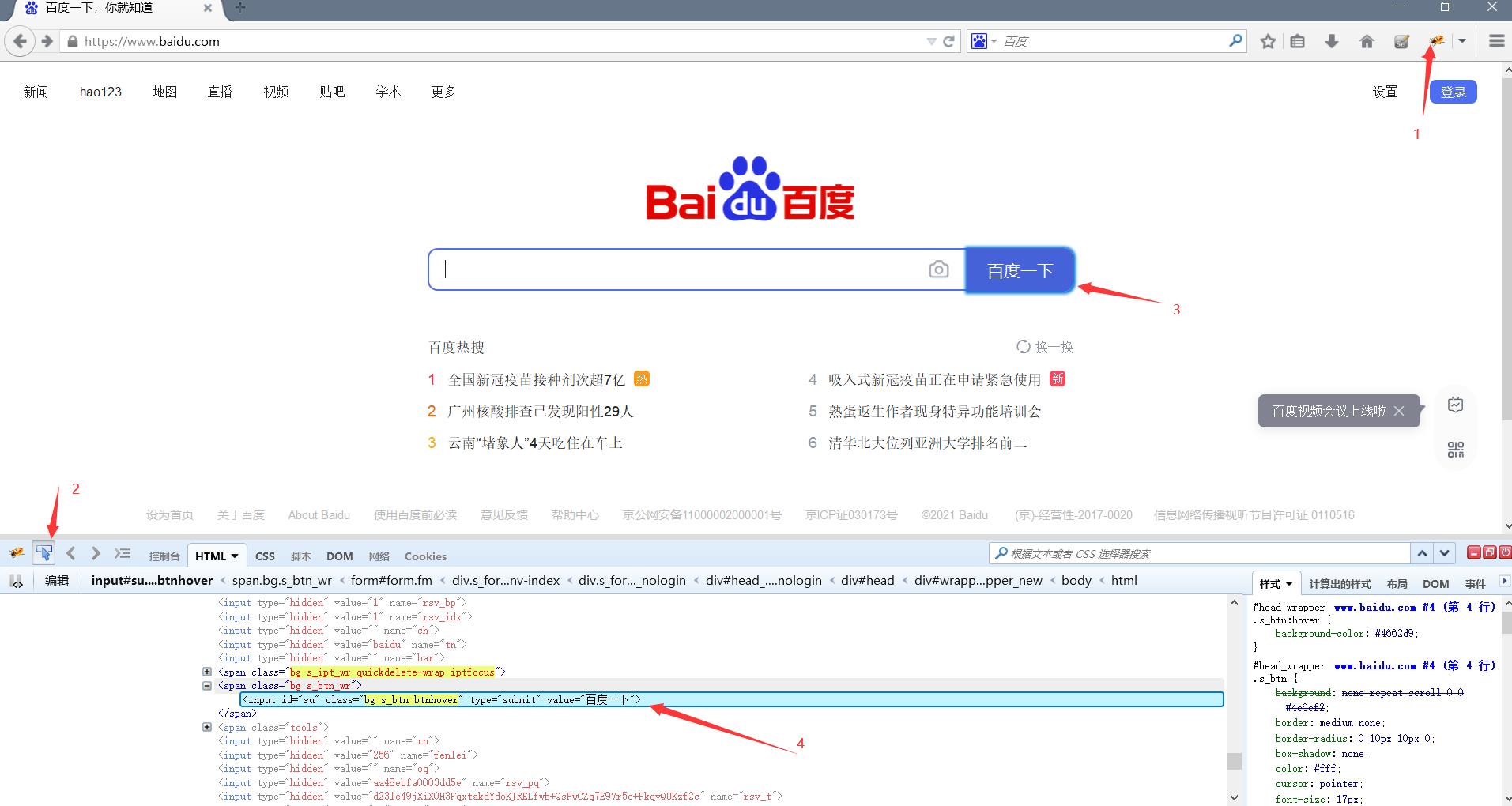Click the 编辑 button in Firebug
The height and width of the screenshot is (806, 1512).
(57, 581)
